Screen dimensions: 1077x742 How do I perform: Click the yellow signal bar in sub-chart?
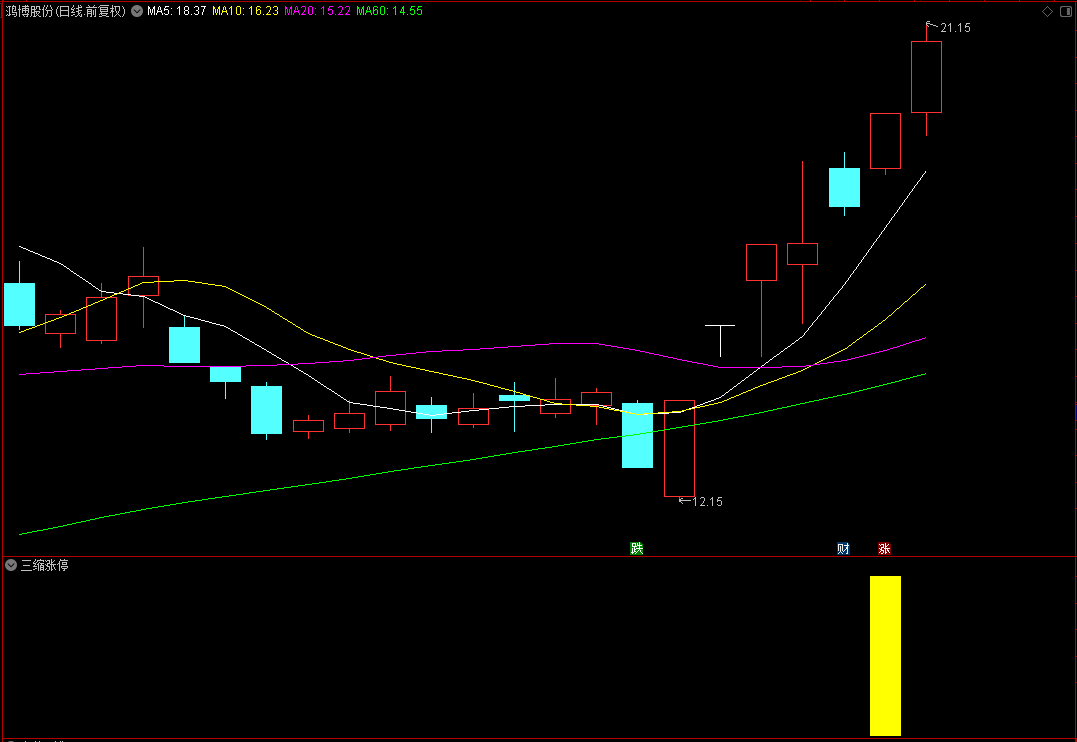[x=885, y=655]
